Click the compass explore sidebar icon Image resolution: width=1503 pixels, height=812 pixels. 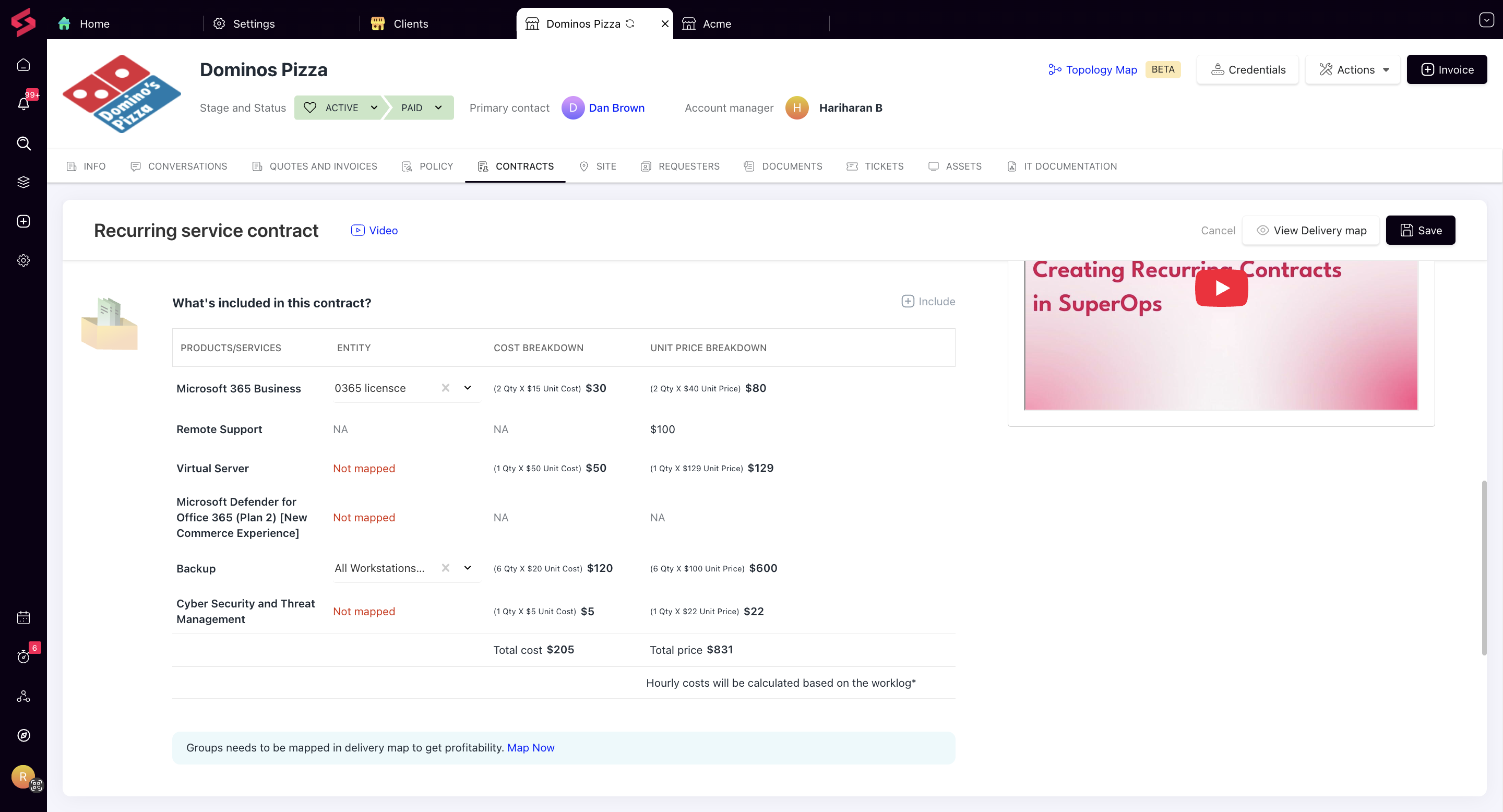(x=23, y=735)
